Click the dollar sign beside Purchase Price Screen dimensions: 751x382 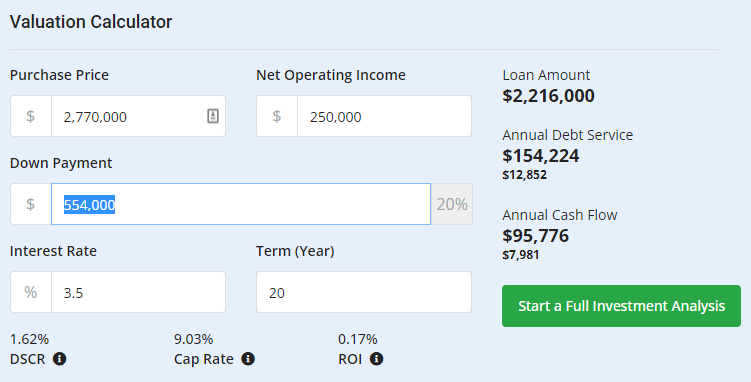point(31,116)
